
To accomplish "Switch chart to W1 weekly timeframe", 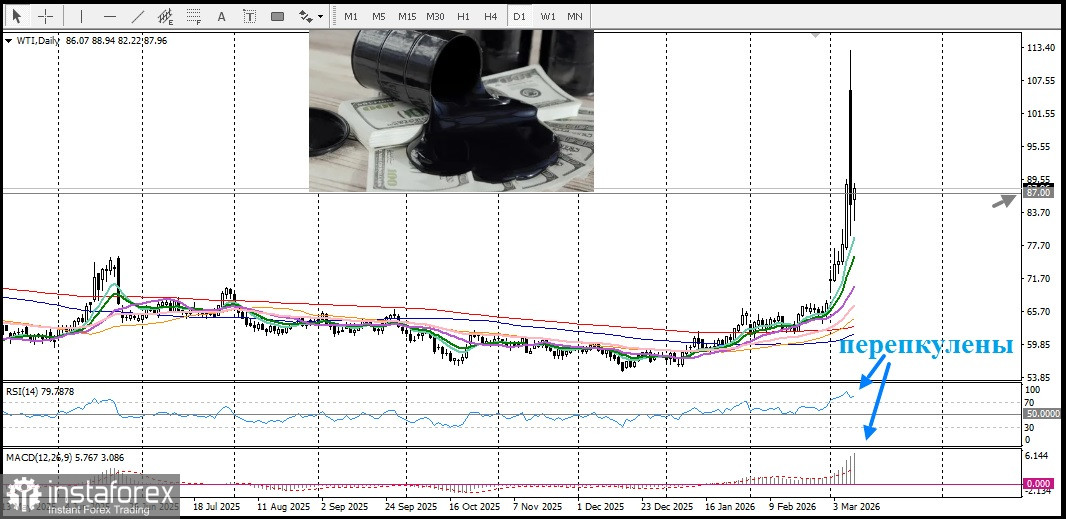I will coord(548,16).
